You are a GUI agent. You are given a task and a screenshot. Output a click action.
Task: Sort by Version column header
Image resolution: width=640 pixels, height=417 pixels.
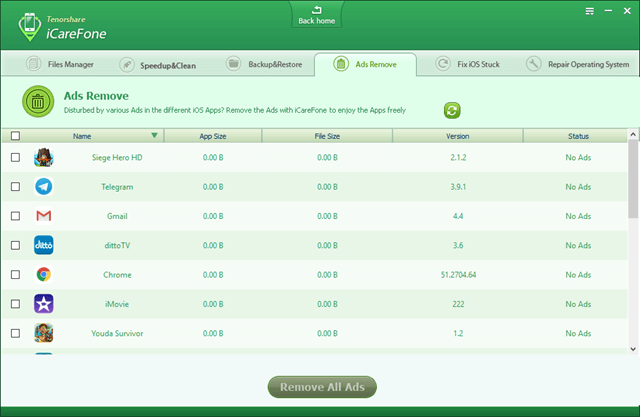(458, 136)
